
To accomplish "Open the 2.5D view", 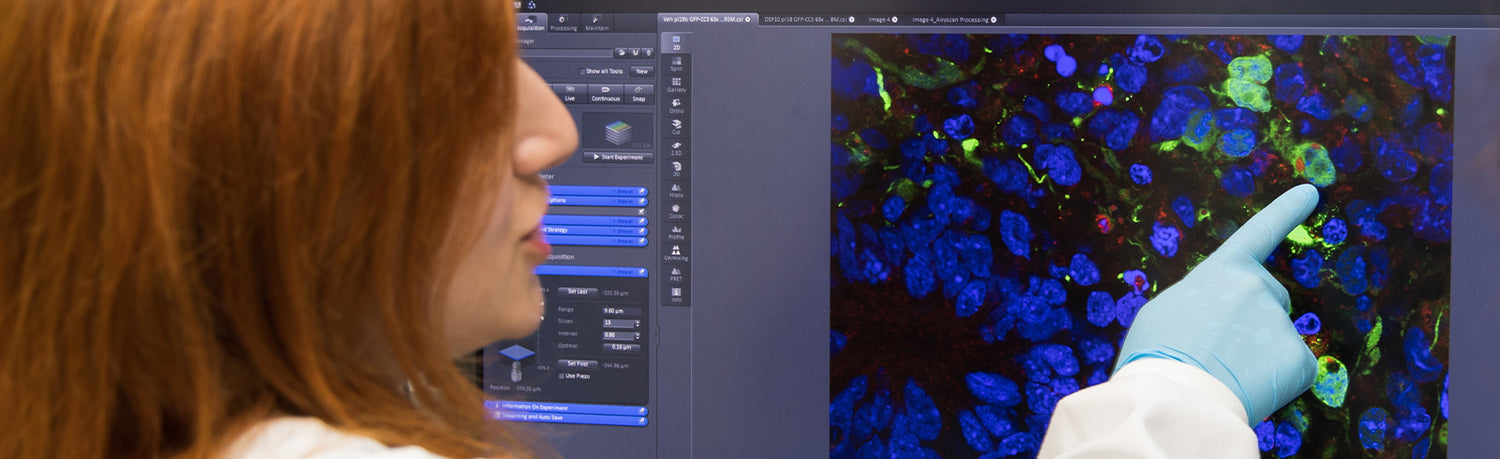I will [x=676, y=148].
